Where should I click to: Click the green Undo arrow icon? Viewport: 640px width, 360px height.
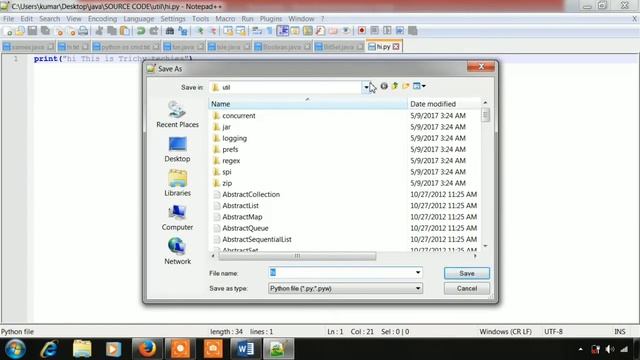coord(141,31)
